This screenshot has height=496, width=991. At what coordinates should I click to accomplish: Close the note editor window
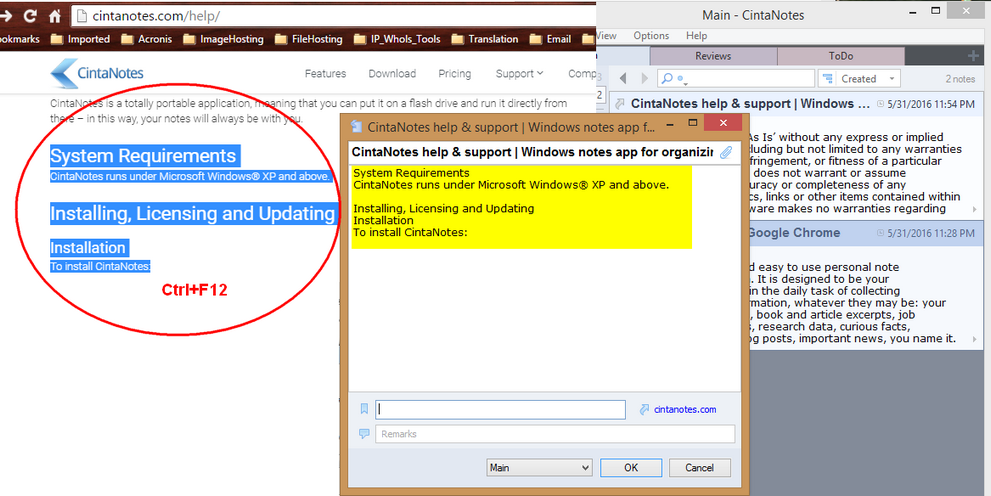pos(723,123)
